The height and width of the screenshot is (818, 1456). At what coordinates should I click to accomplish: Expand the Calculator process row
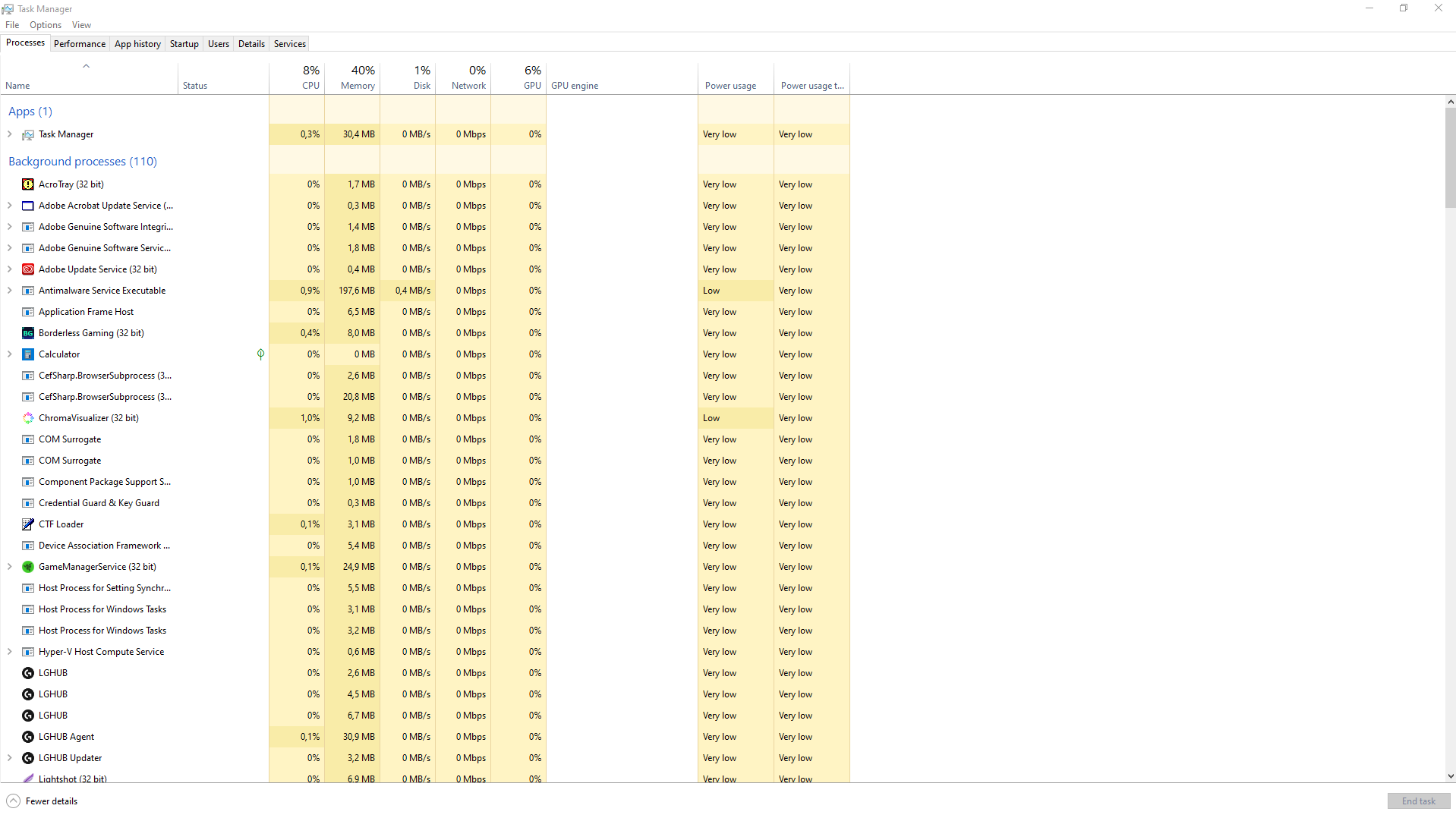[10, 354]
